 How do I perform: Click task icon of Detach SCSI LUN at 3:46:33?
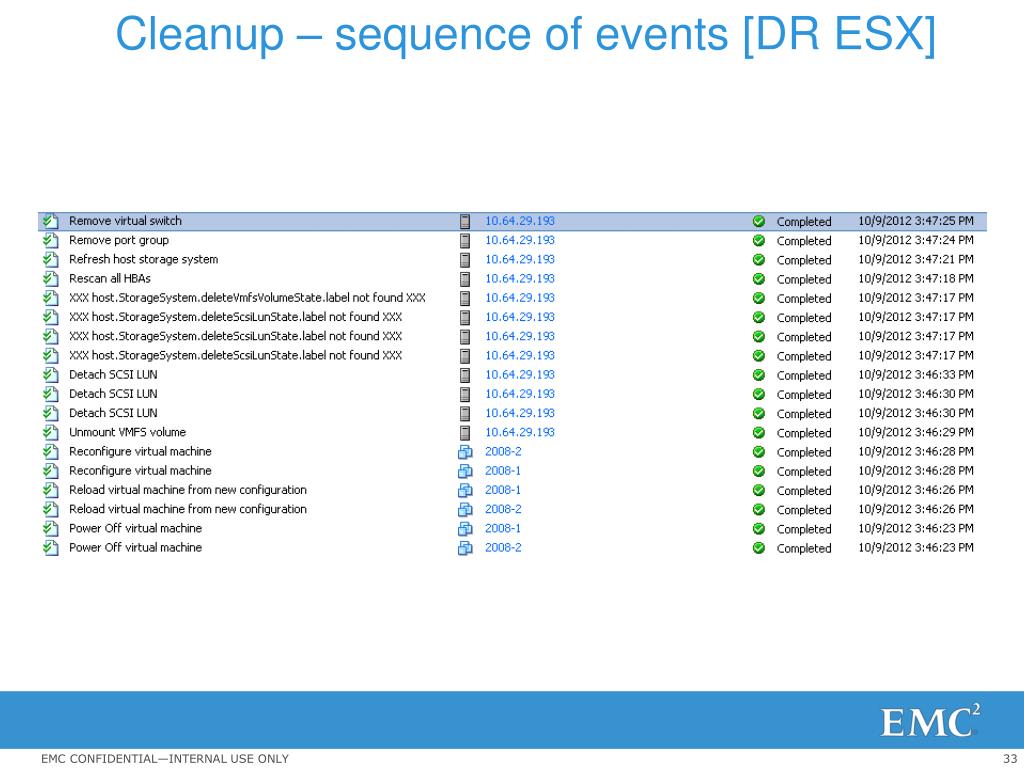click(50, 375)
